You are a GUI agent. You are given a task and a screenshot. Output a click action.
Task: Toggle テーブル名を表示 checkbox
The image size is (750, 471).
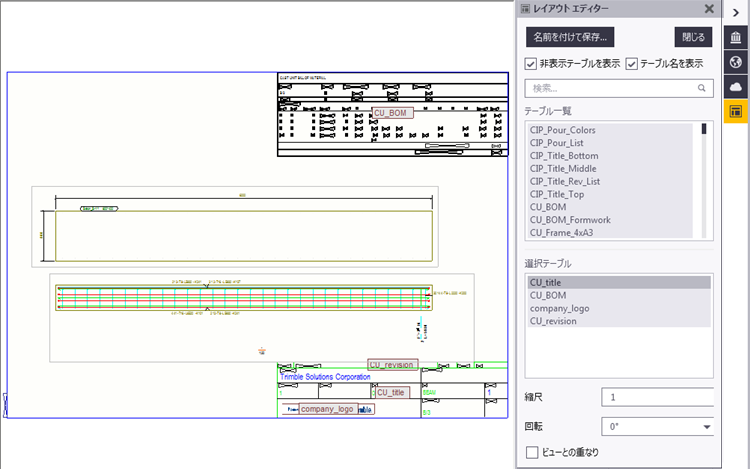[632, 64]
